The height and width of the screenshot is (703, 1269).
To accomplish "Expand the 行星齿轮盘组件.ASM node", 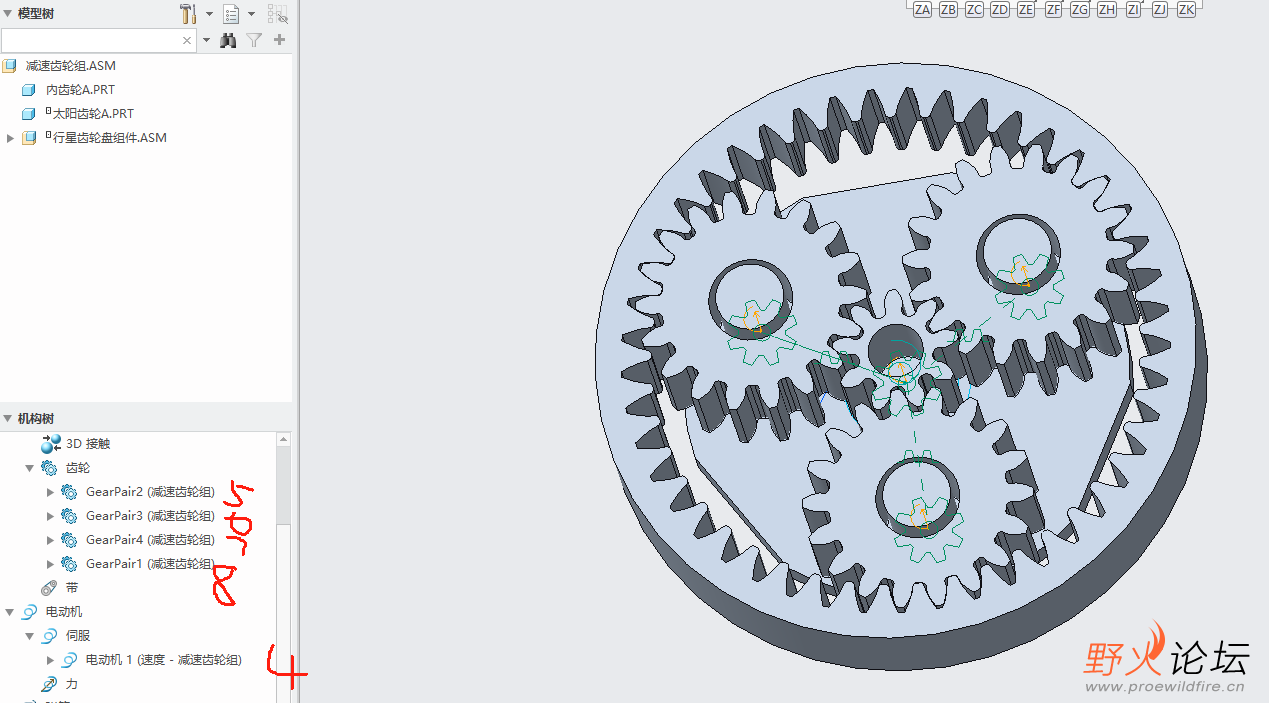I will point(10,138).
